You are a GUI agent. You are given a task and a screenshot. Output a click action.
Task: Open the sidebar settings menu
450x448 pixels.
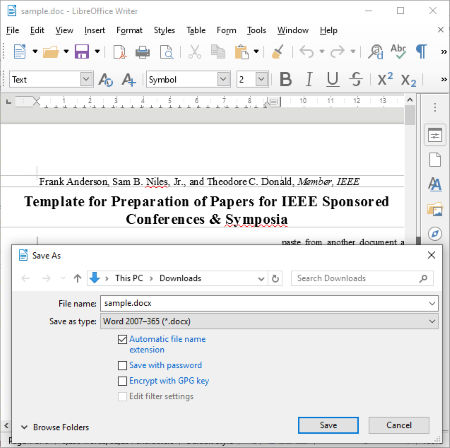point(435,107)
